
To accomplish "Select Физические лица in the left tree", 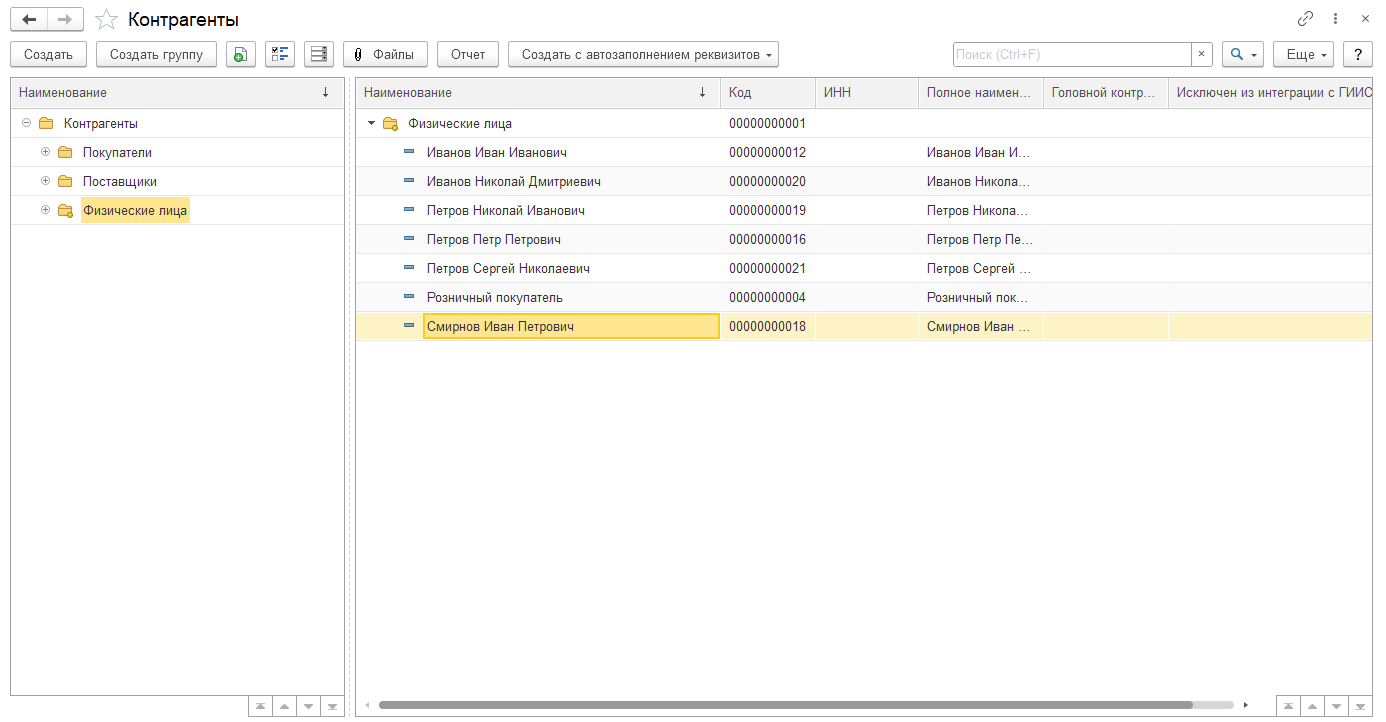I will tap(135, 210).
